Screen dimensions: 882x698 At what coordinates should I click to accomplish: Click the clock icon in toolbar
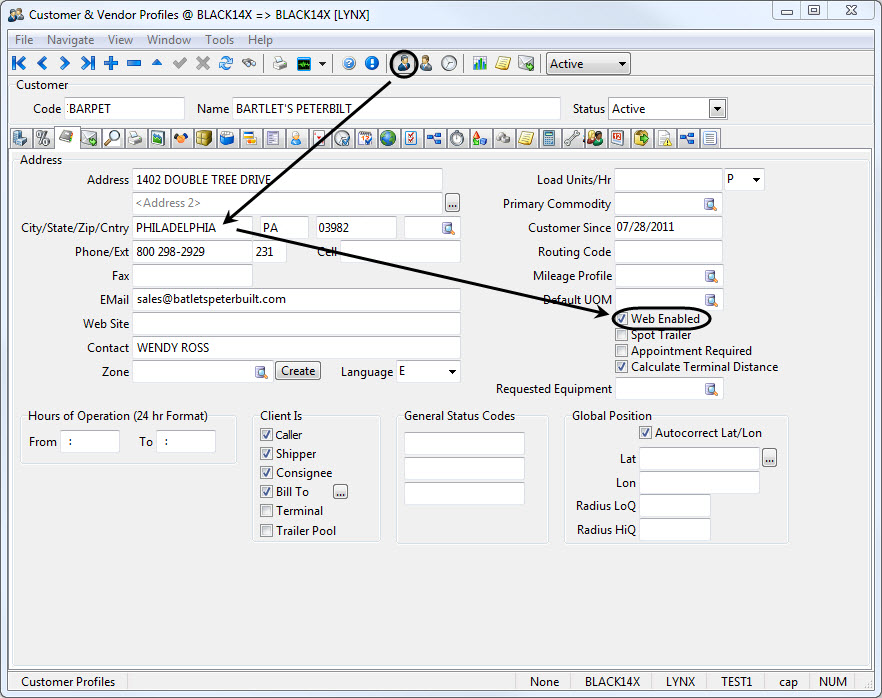(x=449, y=63)
